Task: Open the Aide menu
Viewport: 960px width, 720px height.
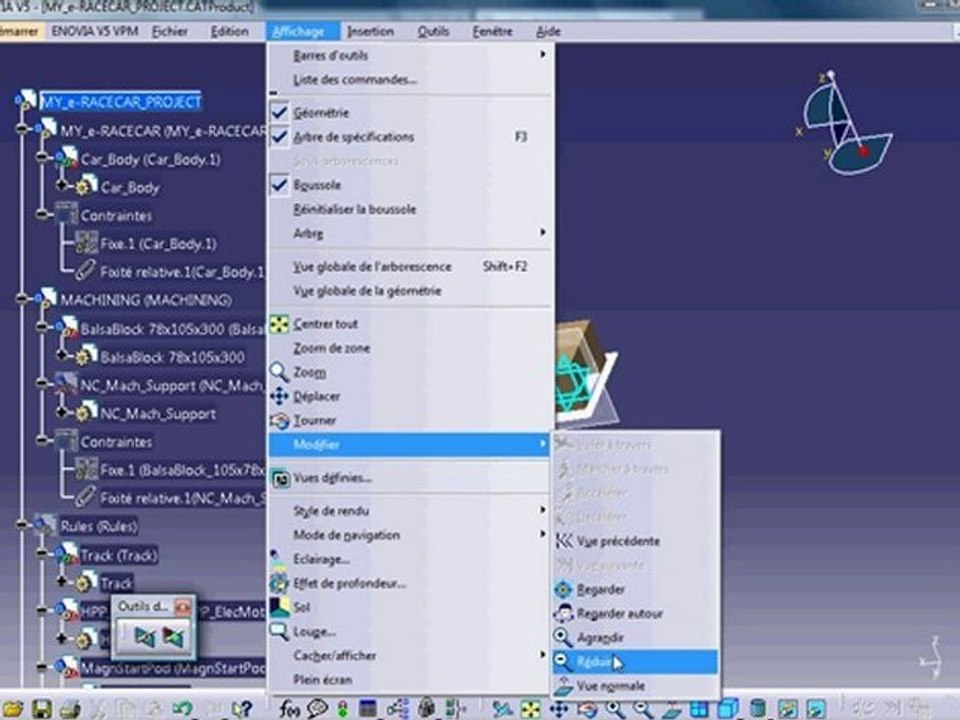Action: tap(548, 31)
